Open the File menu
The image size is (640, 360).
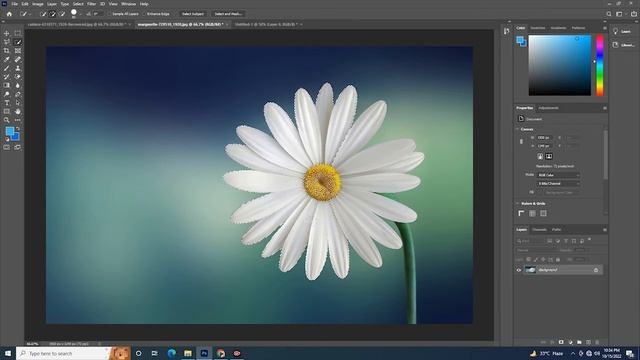pyautogui.click(x=14, y=4)
